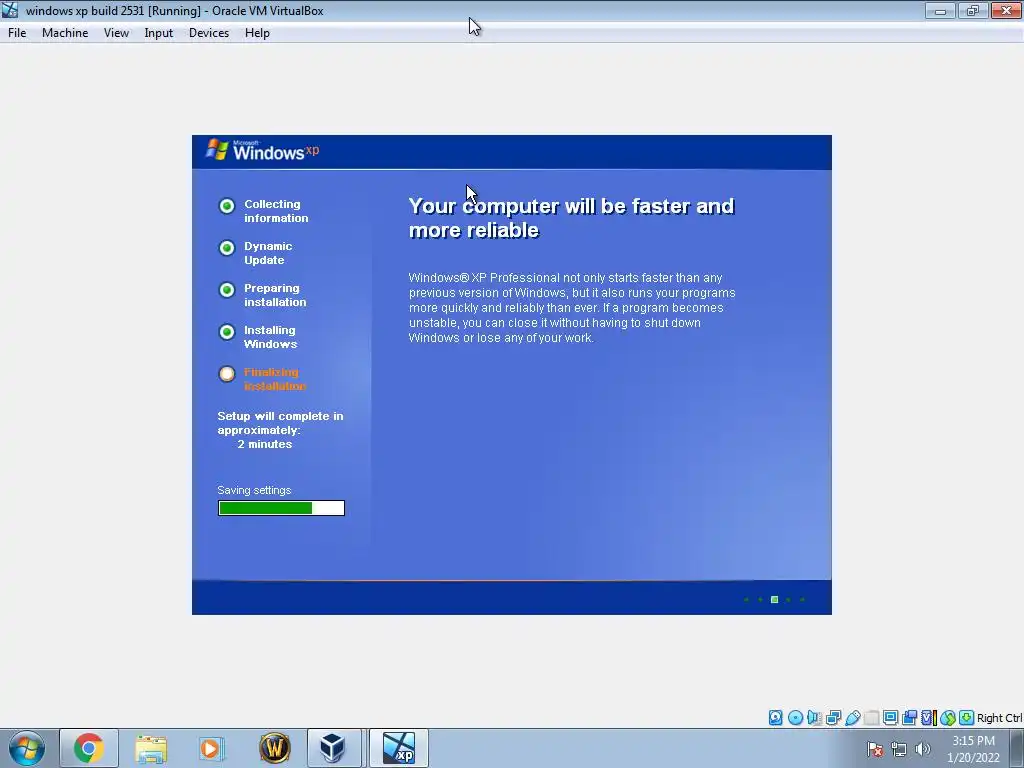The image size is (1024, 768).
Task: Switch to VirtualBox Manager taskbar button
Action: coord(334,748)
